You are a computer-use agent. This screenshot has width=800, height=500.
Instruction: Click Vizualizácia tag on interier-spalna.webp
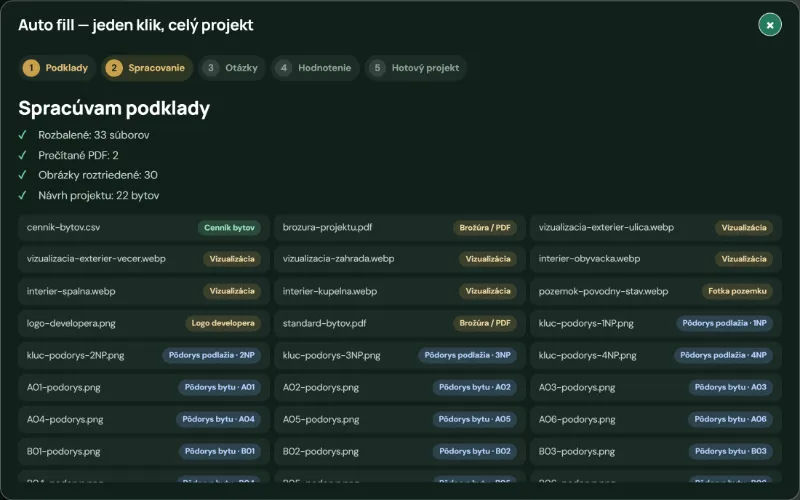pos(232,291)
